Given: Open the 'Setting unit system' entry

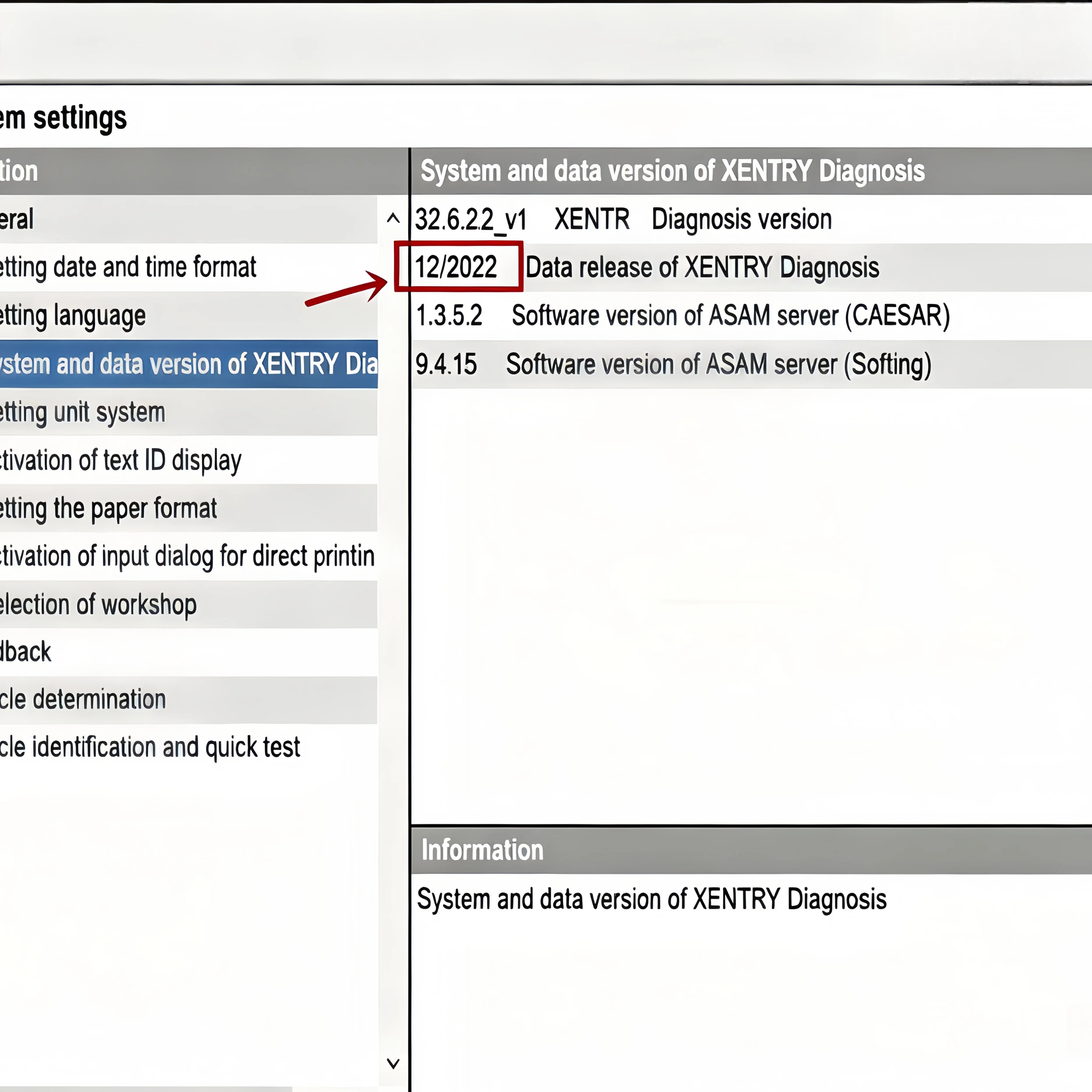Looking at the screenshot, I should tap(188, 412).
